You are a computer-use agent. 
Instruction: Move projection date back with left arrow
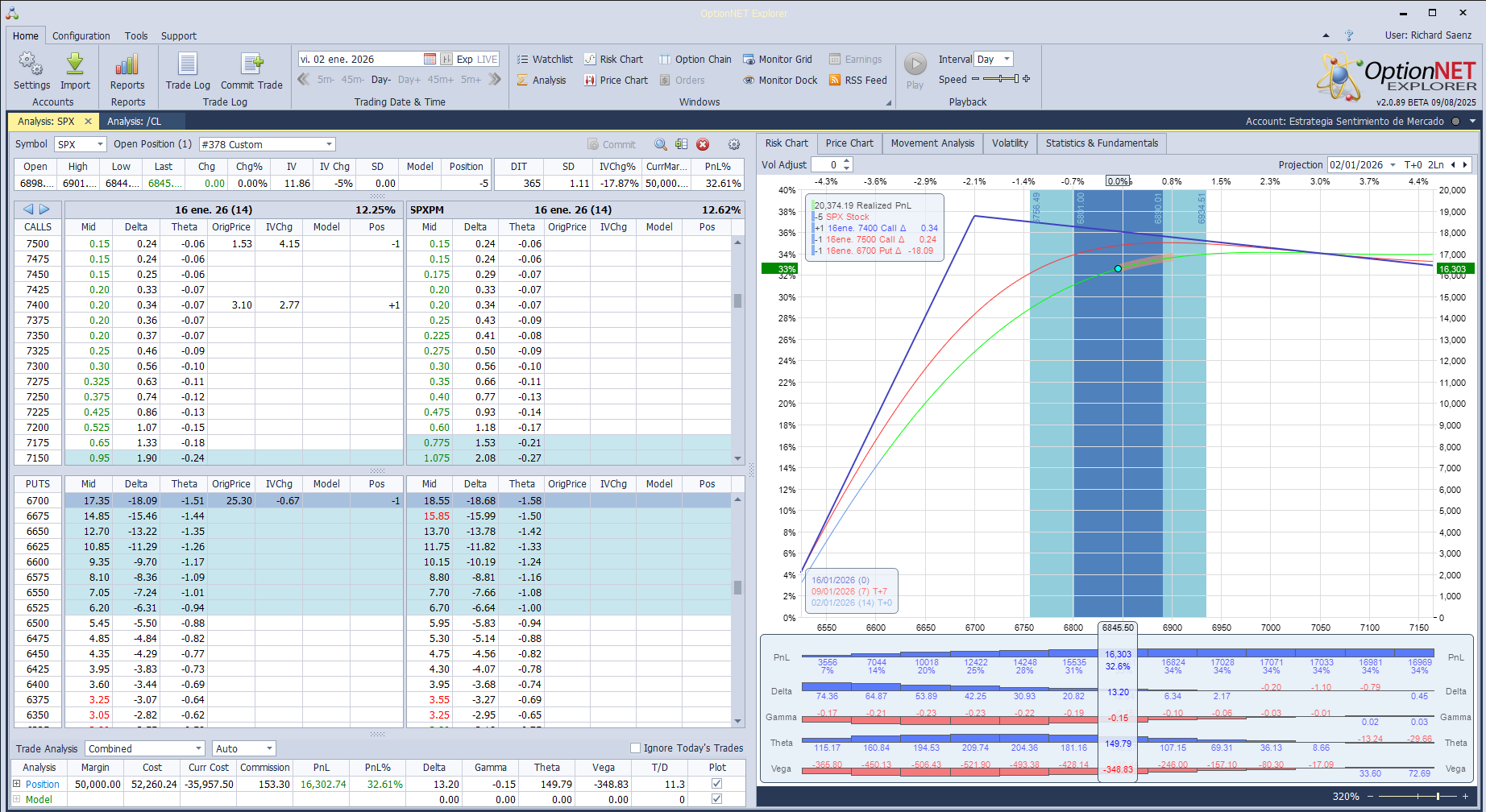point(1453,164)
